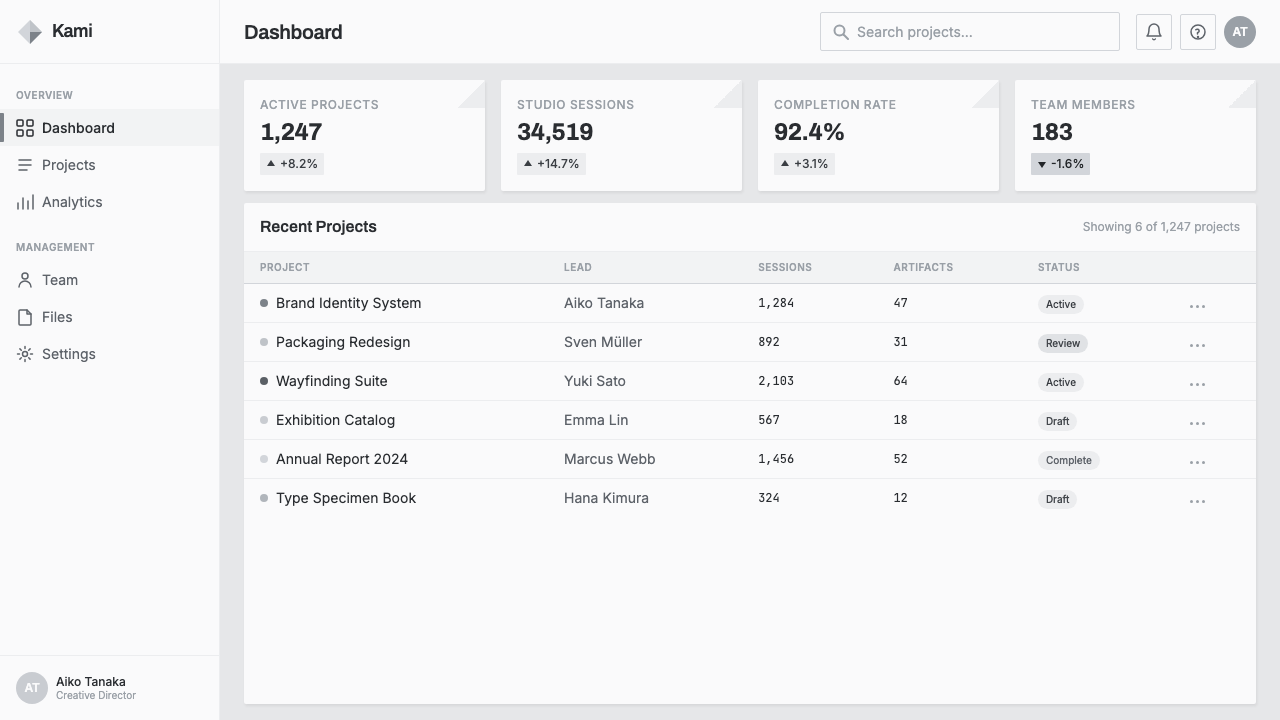Click the Settings gear icon in sidebar
This screenshot has height=720, width=1280.
(x=25, y=354)
